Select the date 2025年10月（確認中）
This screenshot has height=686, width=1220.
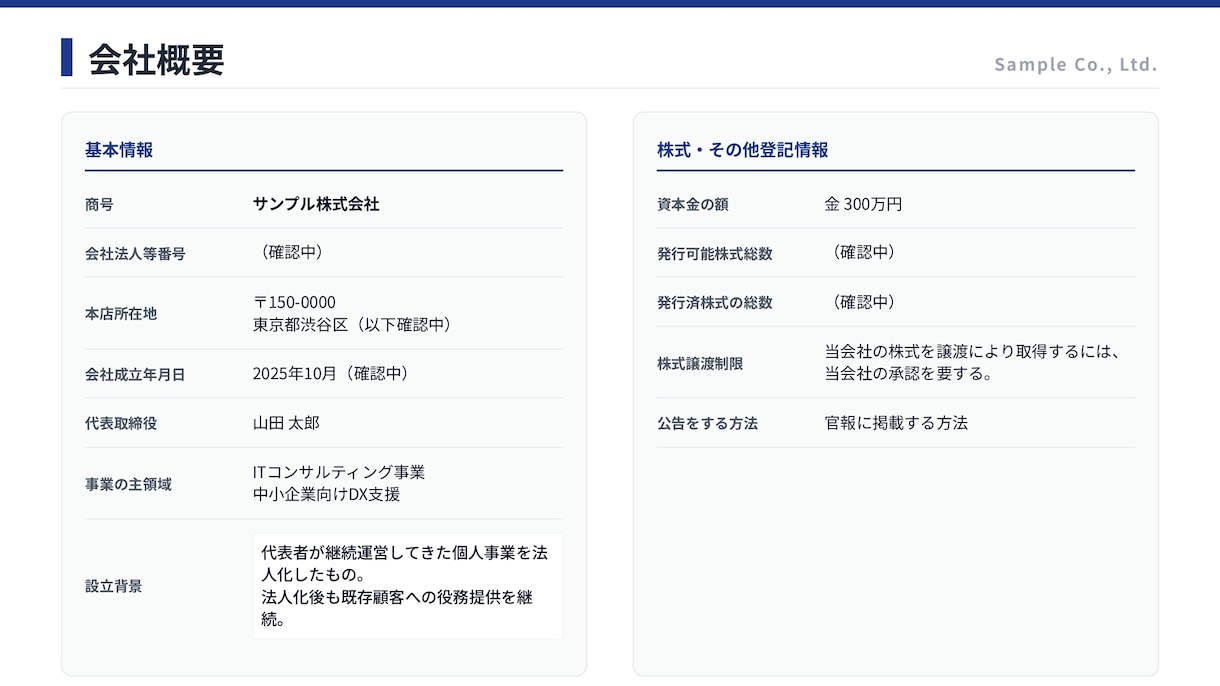pos(331,373)
